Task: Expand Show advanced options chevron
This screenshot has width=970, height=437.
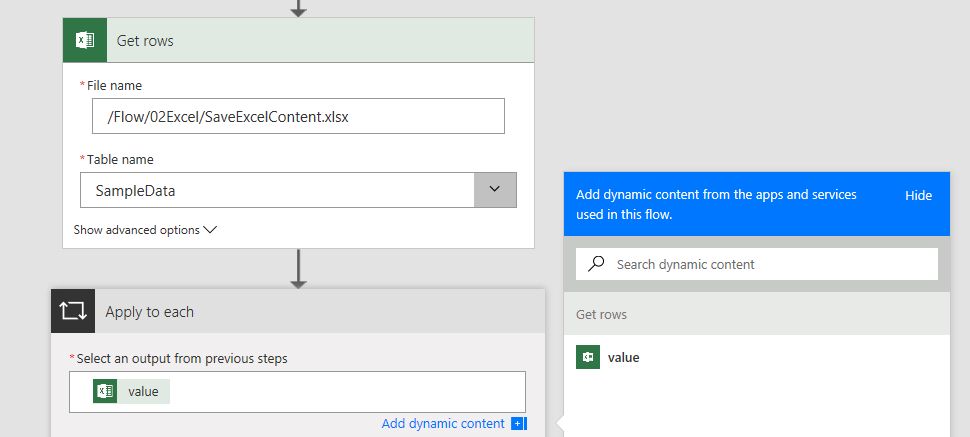Action: (x=210, y=230)
